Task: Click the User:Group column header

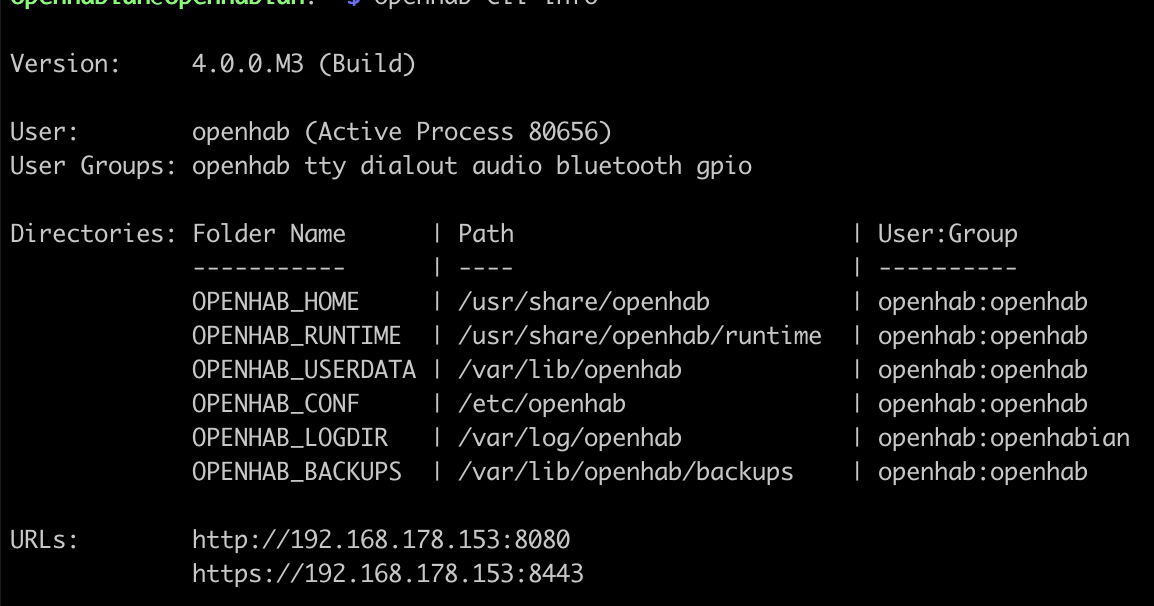Action: (x=947, y=234)
